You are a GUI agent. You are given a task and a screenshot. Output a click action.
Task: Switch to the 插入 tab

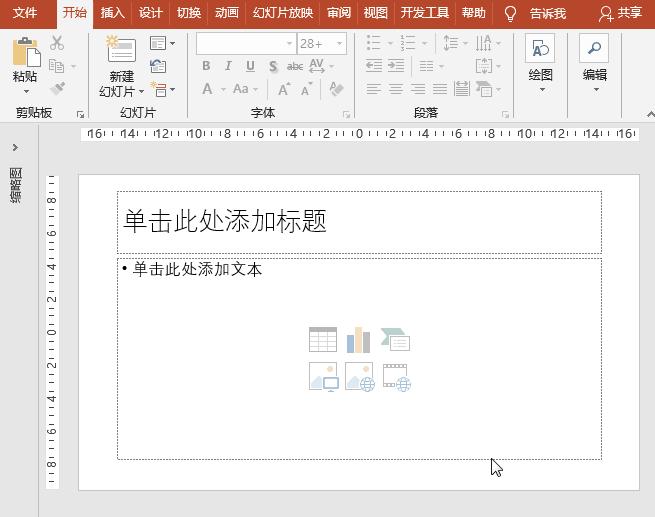click(x=112, y=13)
